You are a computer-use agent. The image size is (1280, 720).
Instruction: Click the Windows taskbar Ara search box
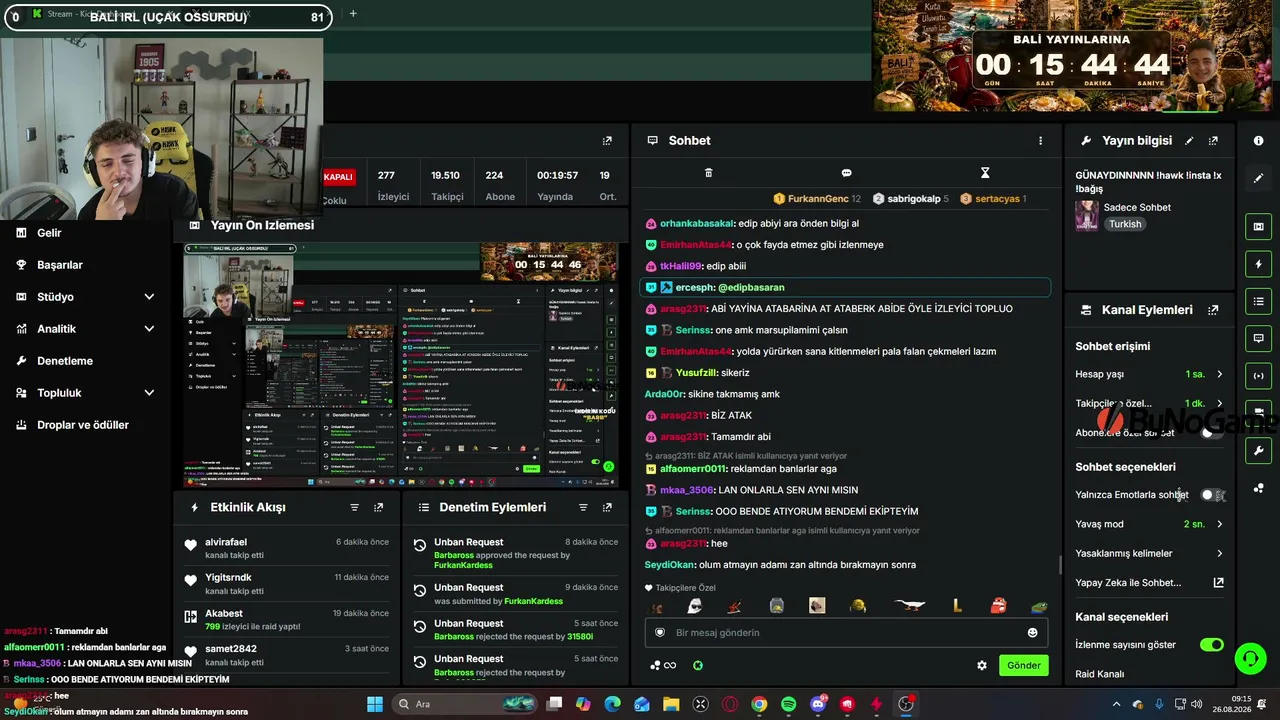[x=465, y=704]
